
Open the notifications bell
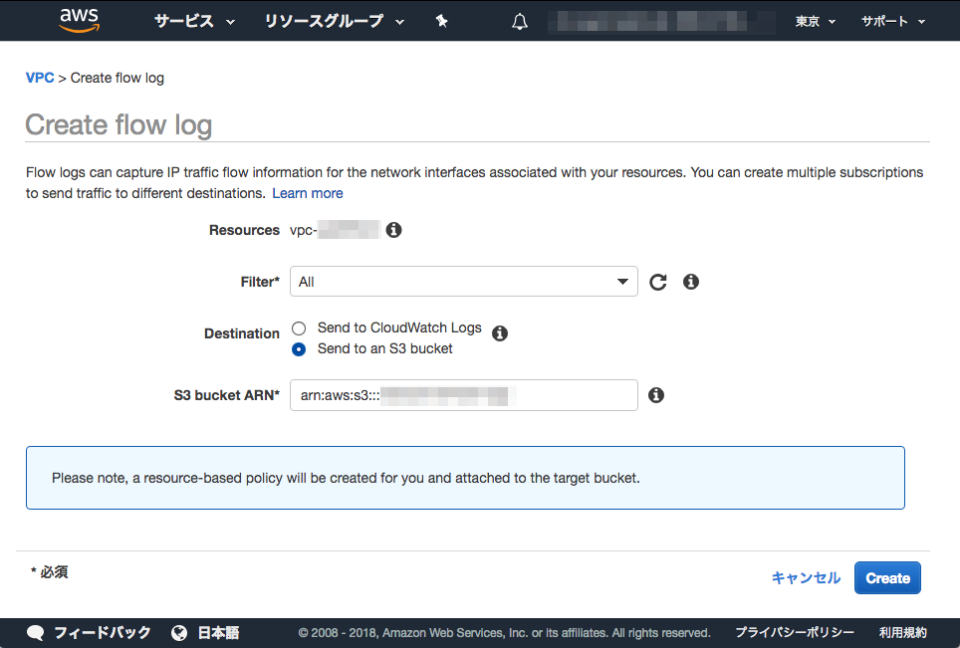click(x=519, y=20)
